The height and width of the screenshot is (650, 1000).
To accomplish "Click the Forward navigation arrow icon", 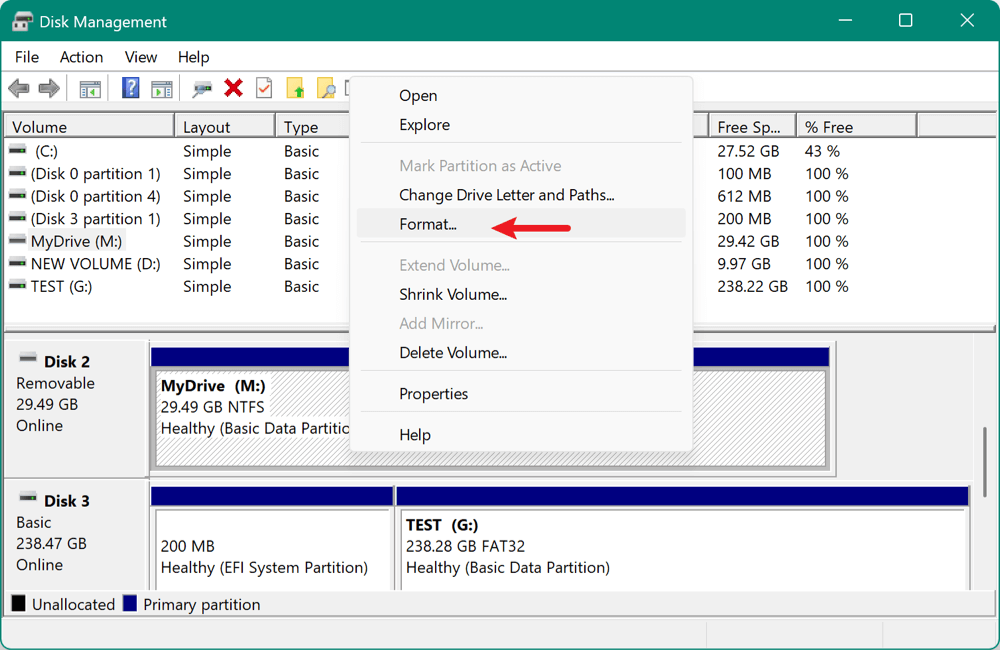I will (x=47, y=88).
